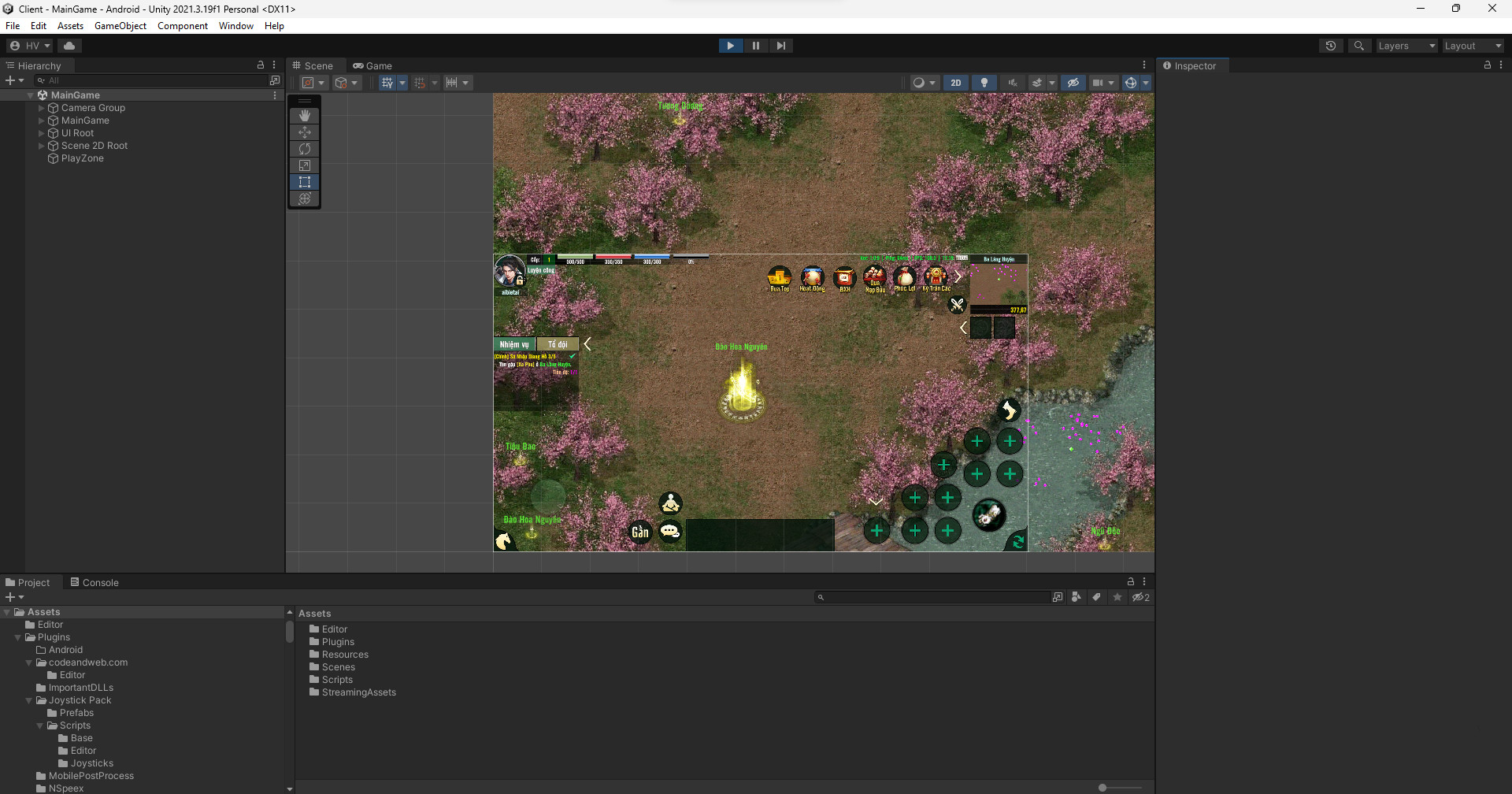Open favorites star icon in Project
The width and height of the screenshot is (1512, 794).
[1117, 597]
